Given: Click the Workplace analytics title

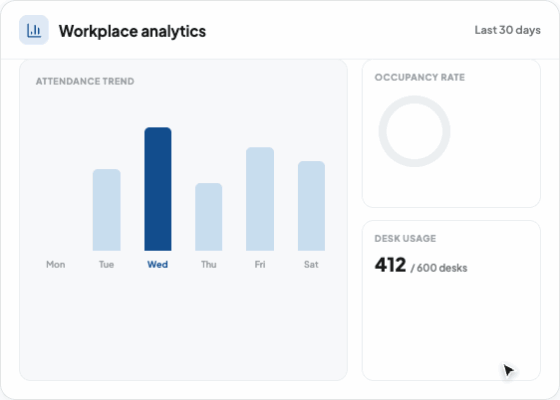Looking at the screenshot, I should click(132, 31).
